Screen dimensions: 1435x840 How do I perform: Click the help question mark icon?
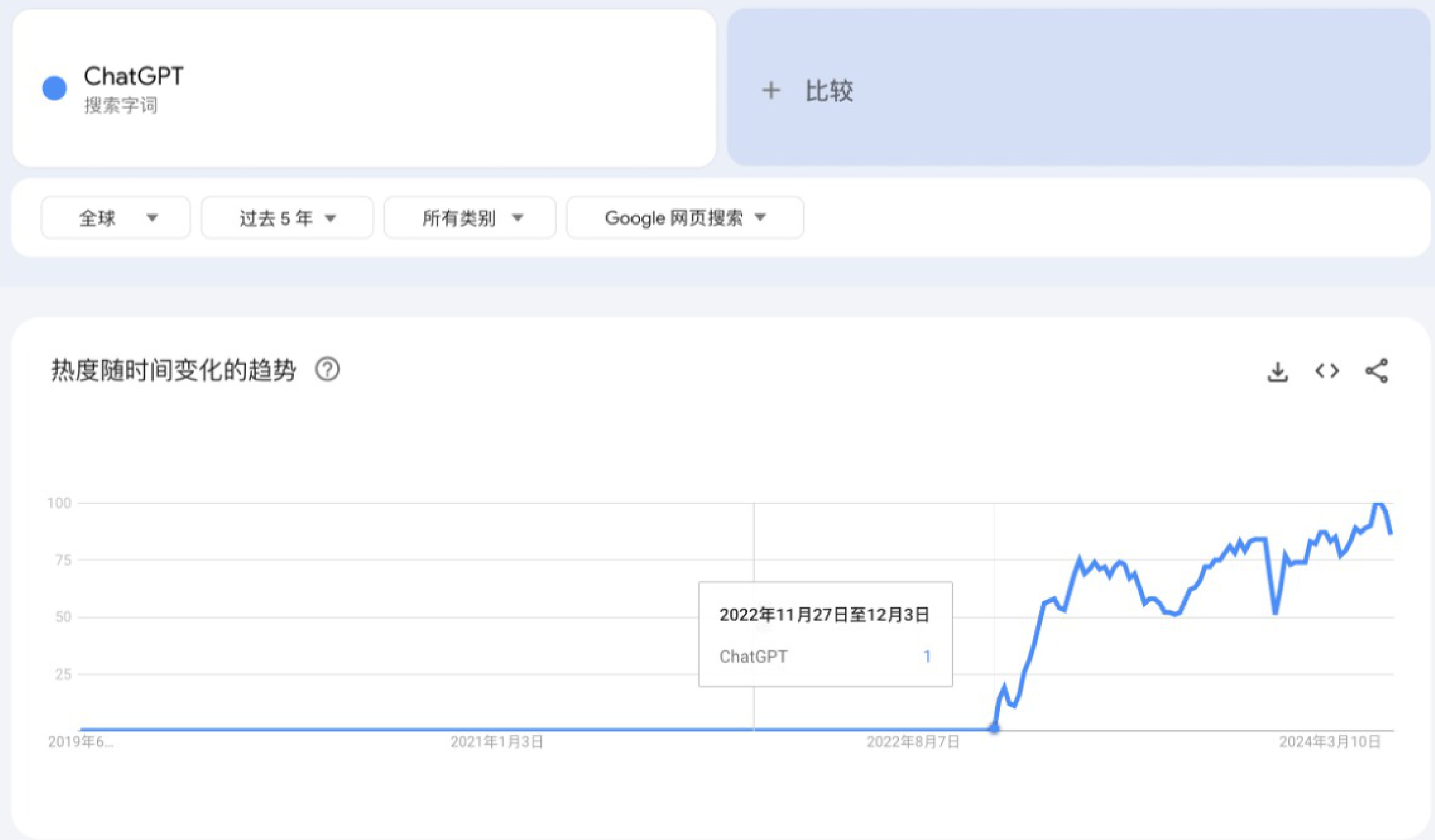327,370
